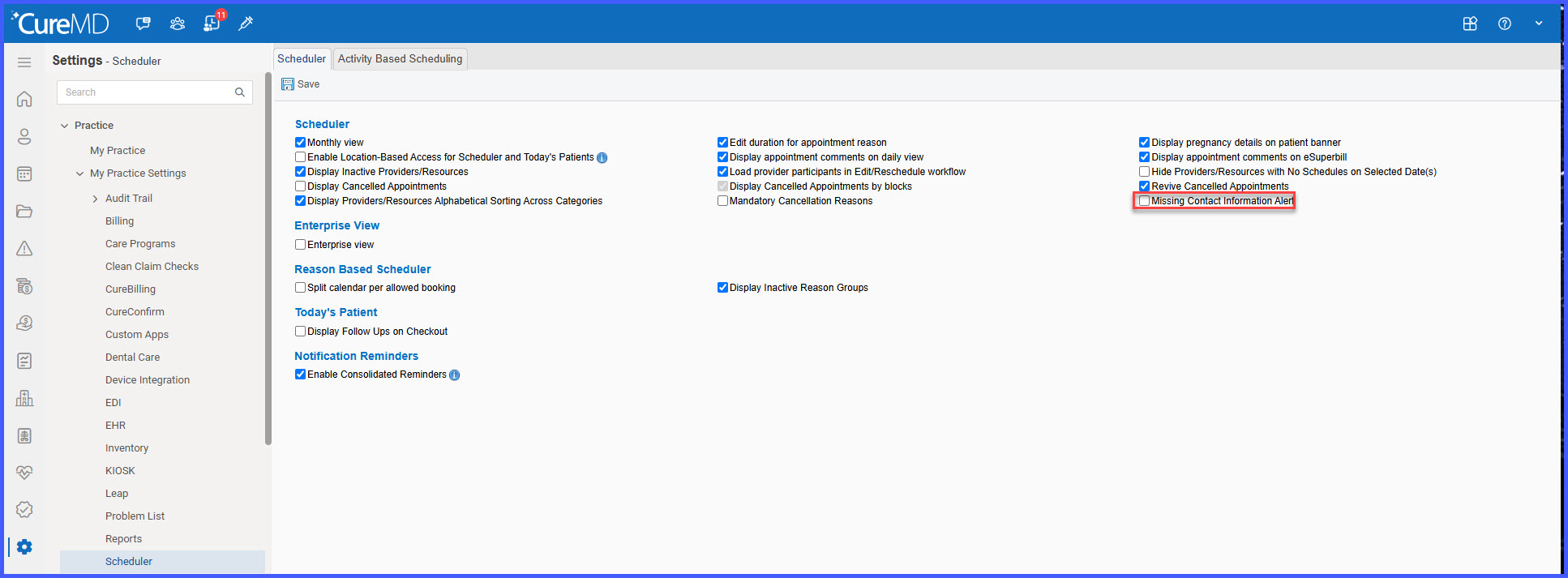Image resolution: width=1568 pixels, height=578 pixels.
Task: Open CureBilling settings
Action: point(131,289)
